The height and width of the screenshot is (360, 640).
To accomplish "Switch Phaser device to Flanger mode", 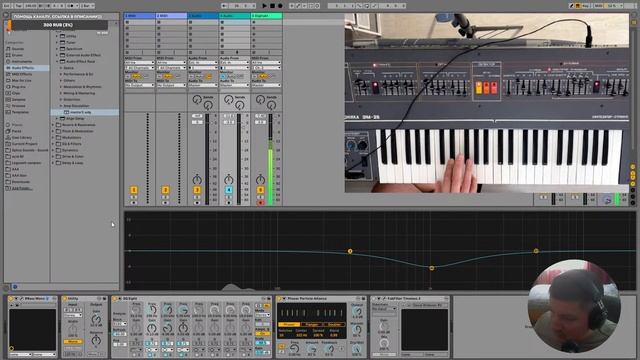I will click(312, 325).
